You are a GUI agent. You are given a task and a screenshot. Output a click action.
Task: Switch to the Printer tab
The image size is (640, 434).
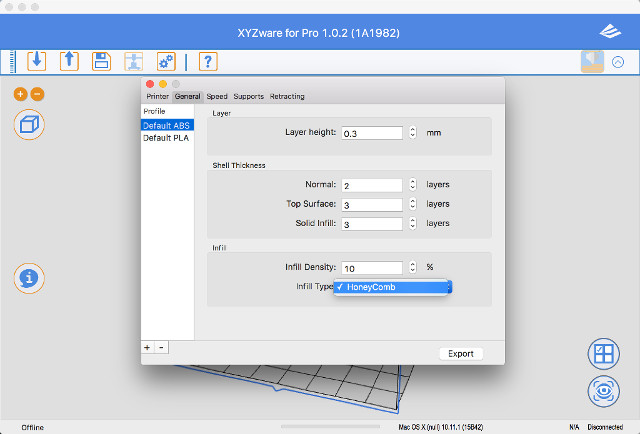[x=158, y=96]
